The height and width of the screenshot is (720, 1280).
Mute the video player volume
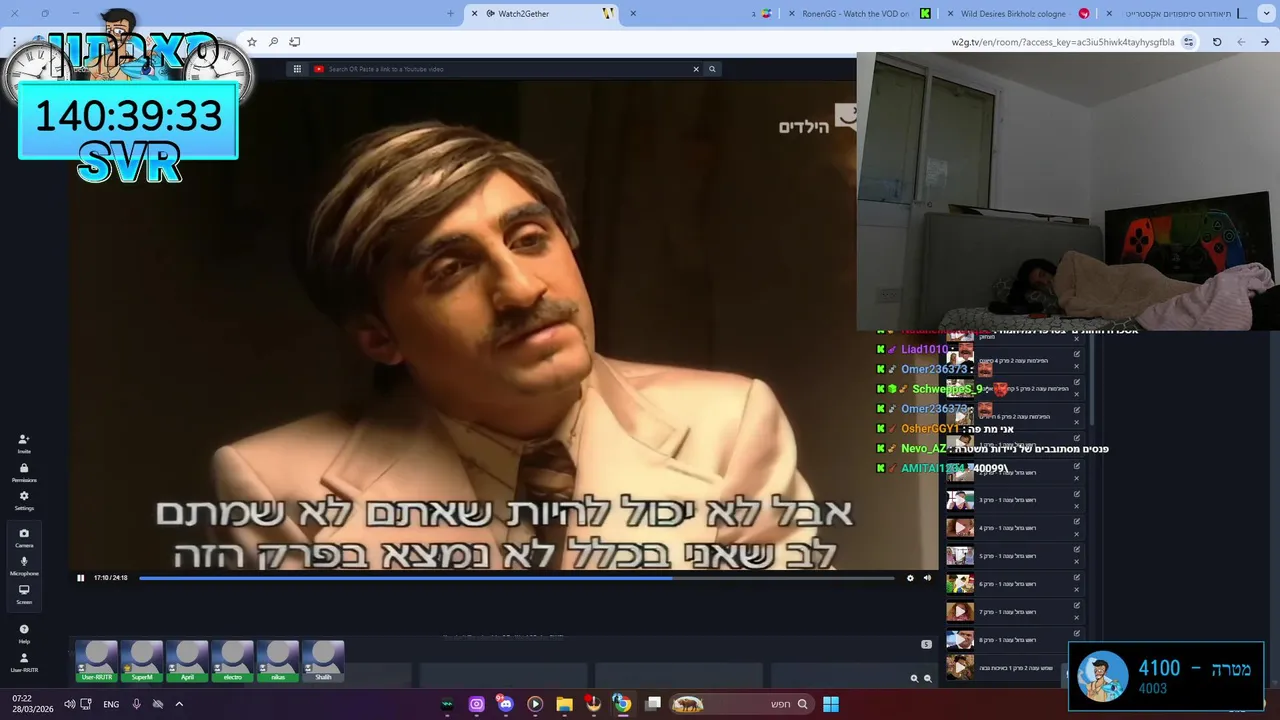click(927, 578)
